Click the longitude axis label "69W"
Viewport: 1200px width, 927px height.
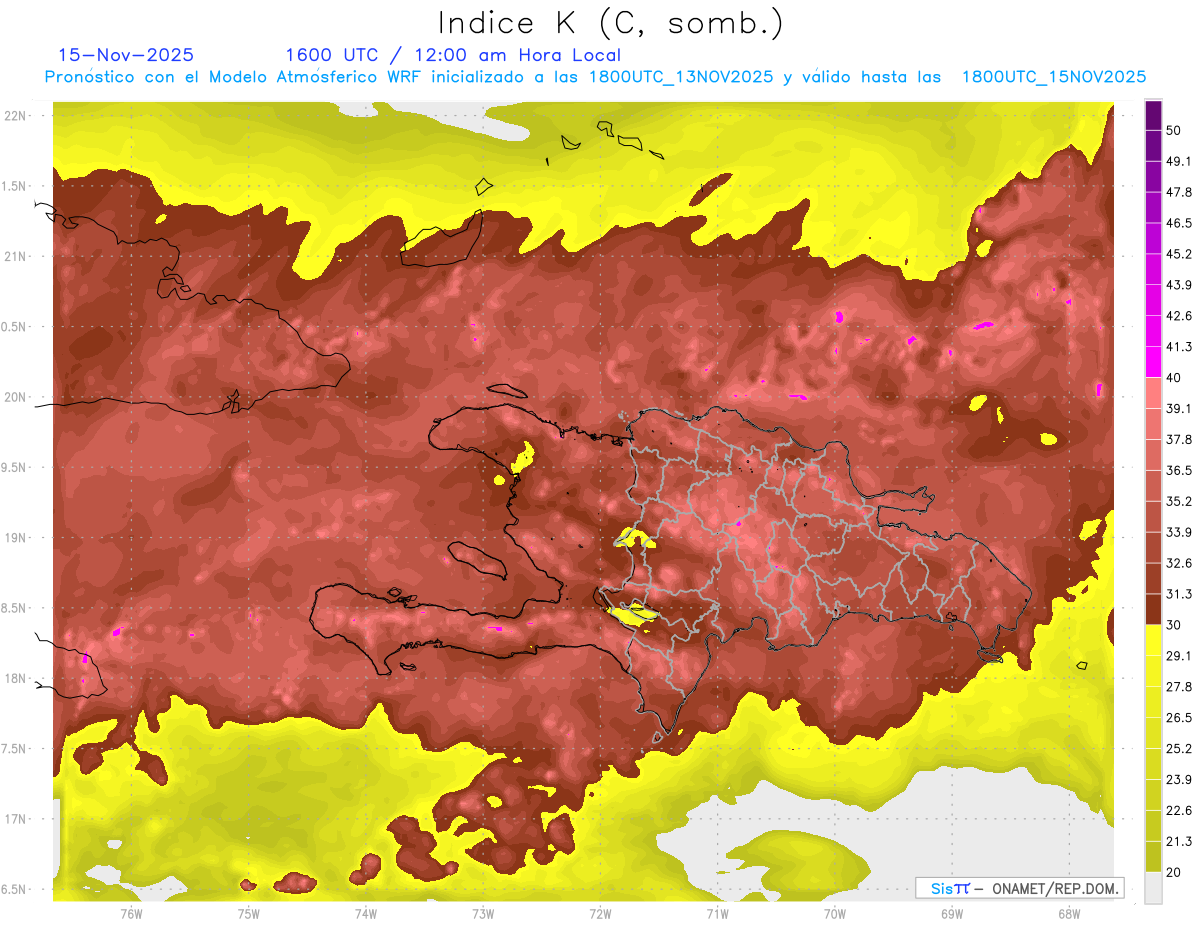tap(952, 914)
